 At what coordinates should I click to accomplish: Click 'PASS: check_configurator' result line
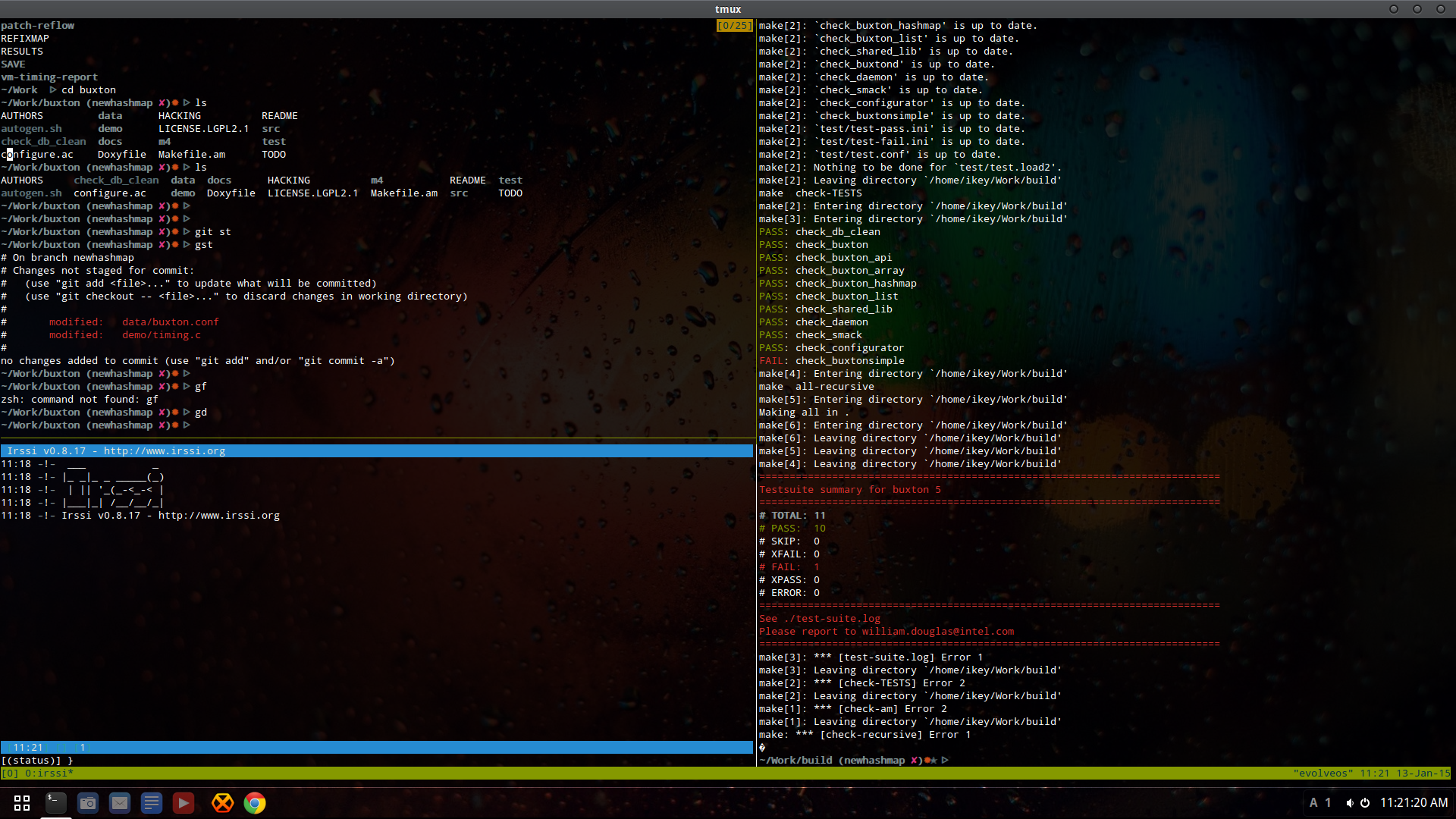coord(832,348)
